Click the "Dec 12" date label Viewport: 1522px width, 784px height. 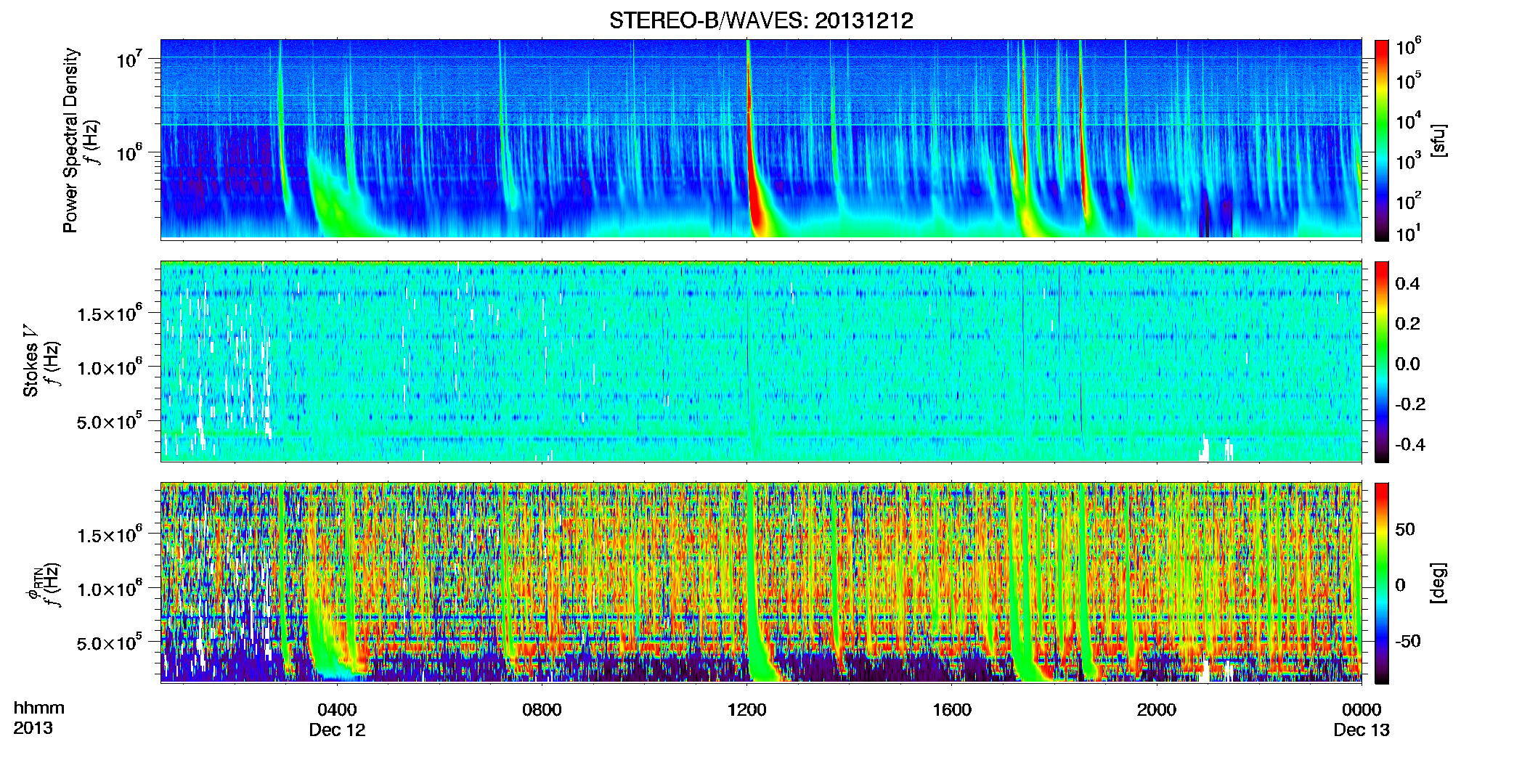click(337, 730)
